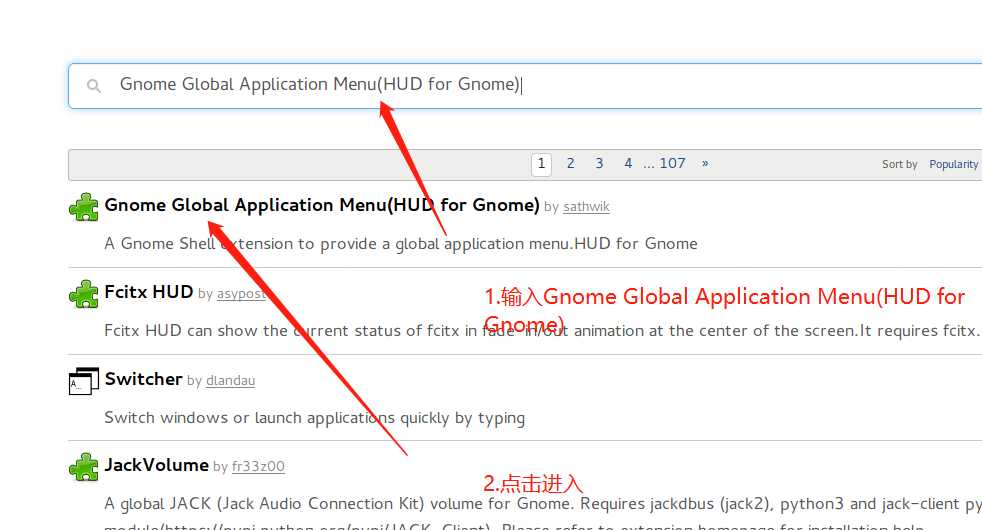Click the search magnifier icon
982x530 pixels.
pyautogui.click(x=94, y=86)
